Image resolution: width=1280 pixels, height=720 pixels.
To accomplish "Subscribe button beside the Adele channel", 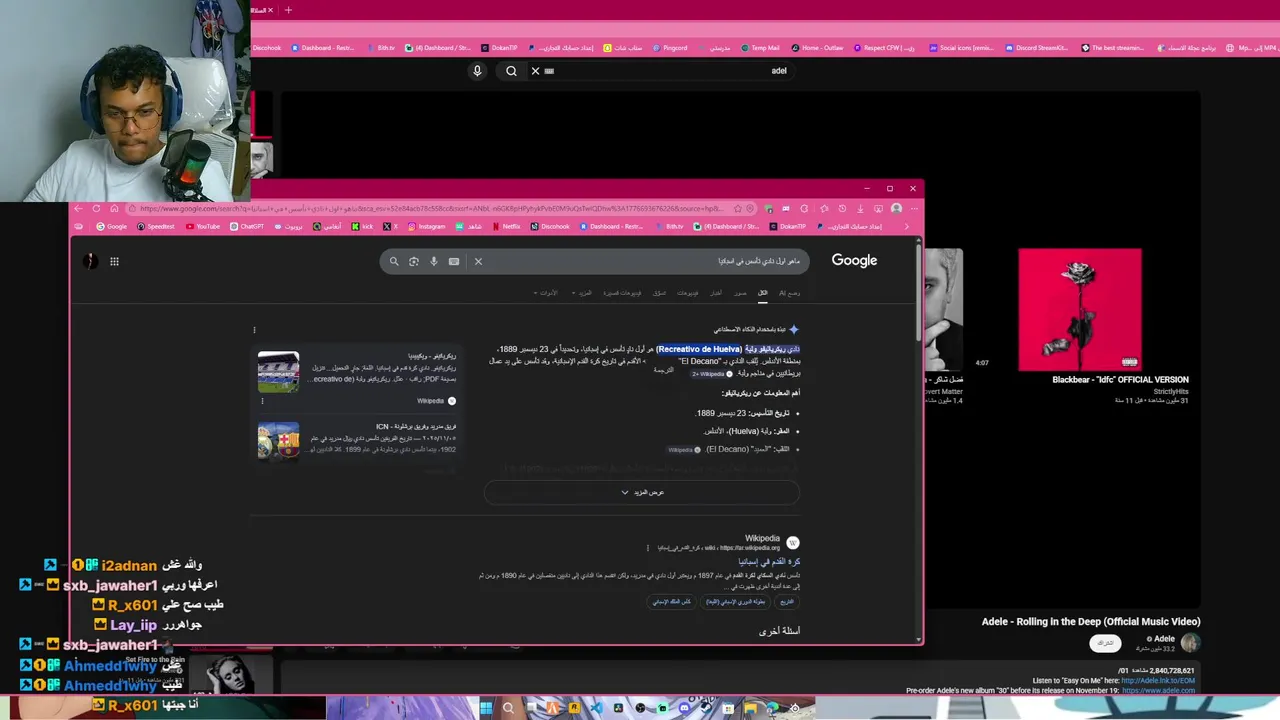I will tap(1105, 643).
